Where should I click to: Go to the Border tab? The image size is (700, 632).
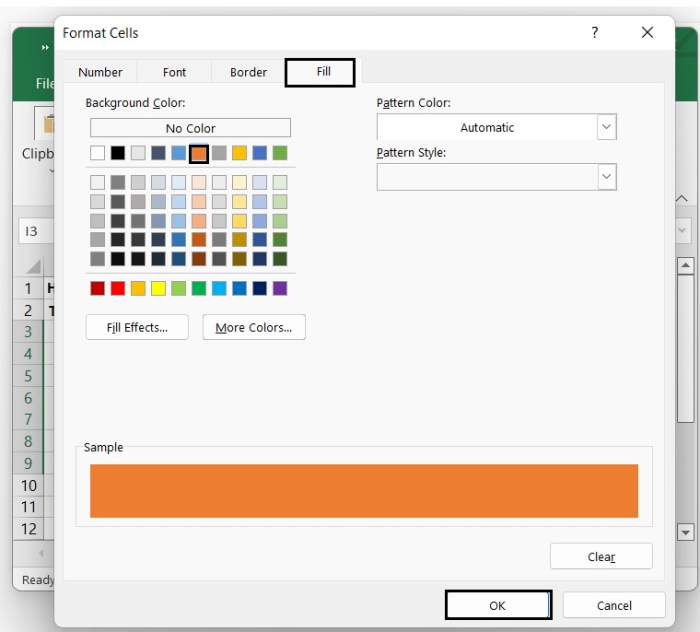(x=248, y=72)
